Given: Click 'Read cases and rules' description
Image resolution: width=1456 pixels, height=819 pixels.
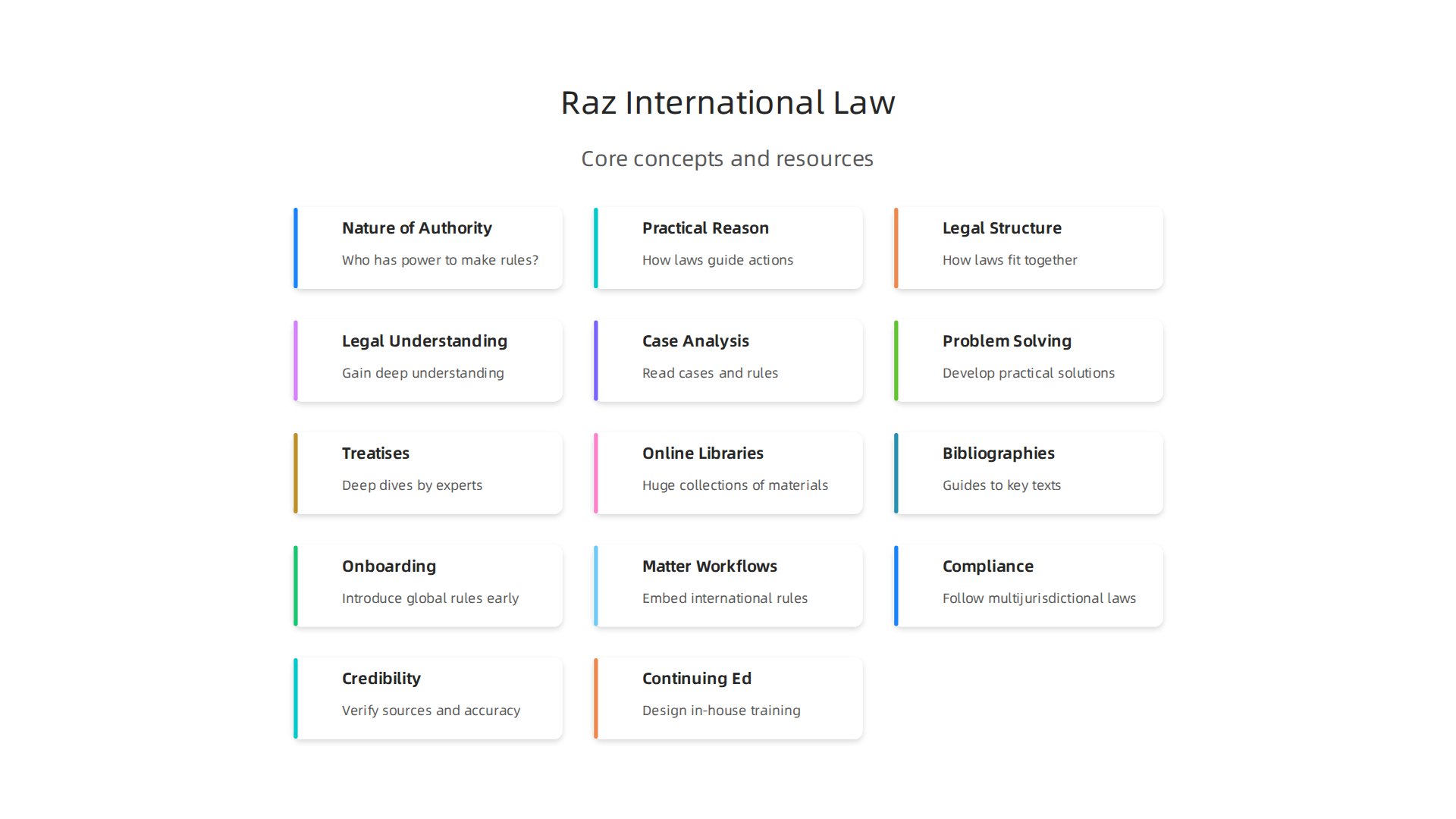Looking at the screenshot, I should (710, 373).
